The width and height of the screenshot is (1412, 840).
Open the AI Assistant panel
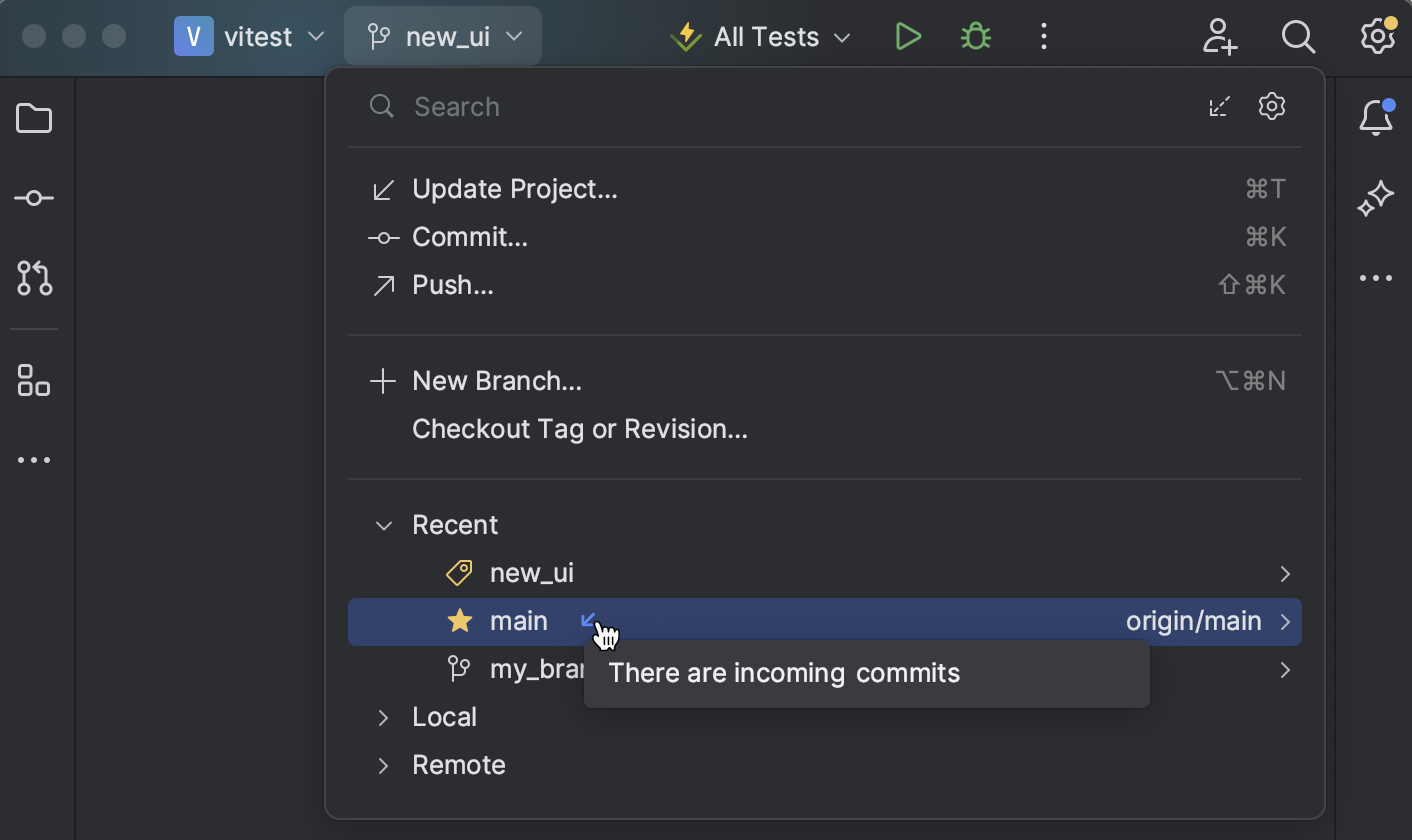(x=1376, y=198)
